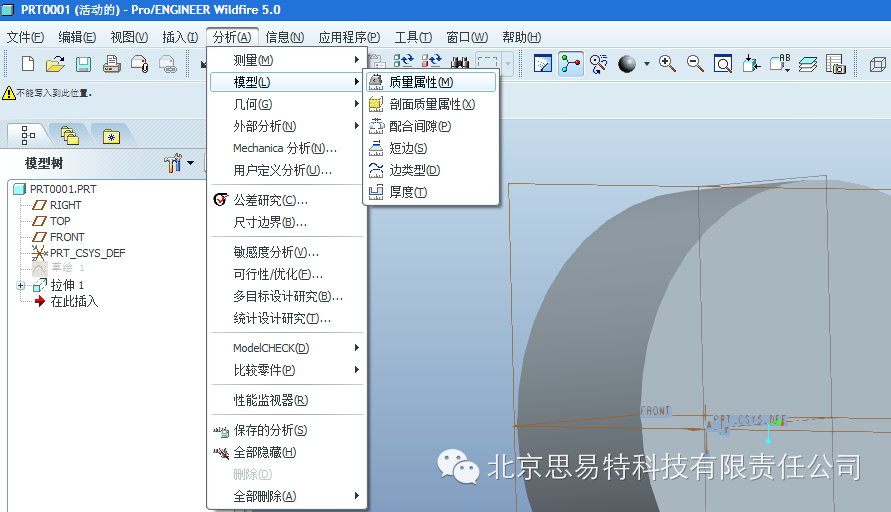Screen dimensions: 891x512
Task: Click the Save disk icon
Action: coord(84,64)
